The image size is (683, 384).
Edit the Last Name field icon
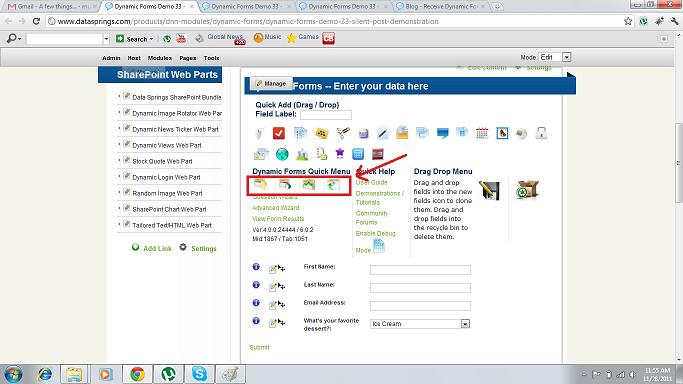pos(273,287)
